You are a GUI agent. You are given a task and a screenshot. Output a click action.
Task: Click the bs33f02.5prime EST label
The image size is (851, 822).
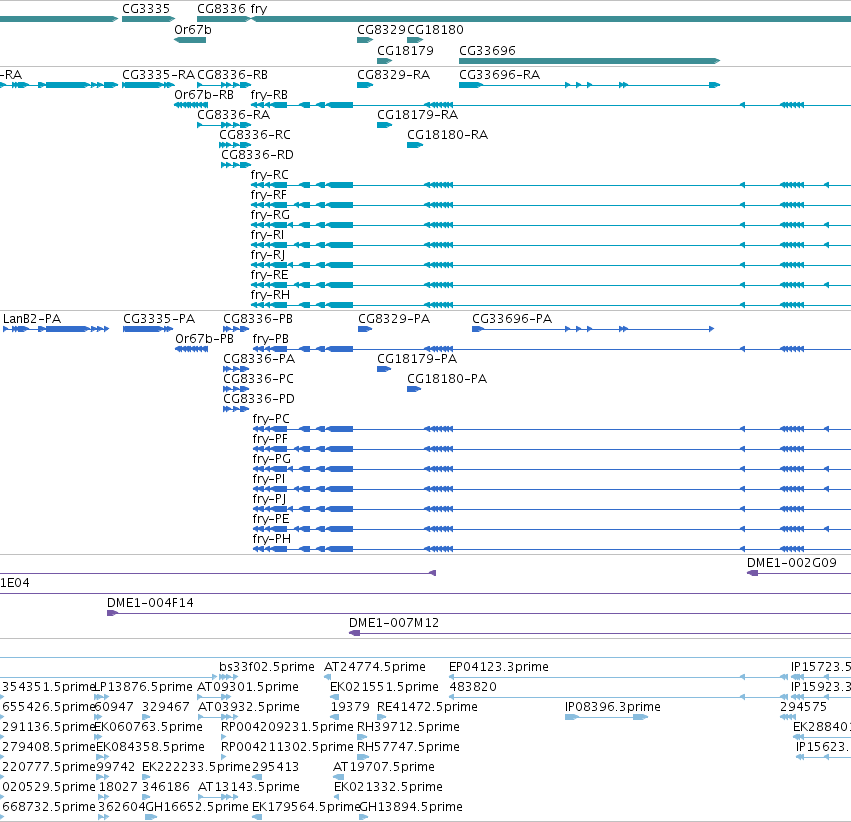pyautogui.click(x=267, y=667)
